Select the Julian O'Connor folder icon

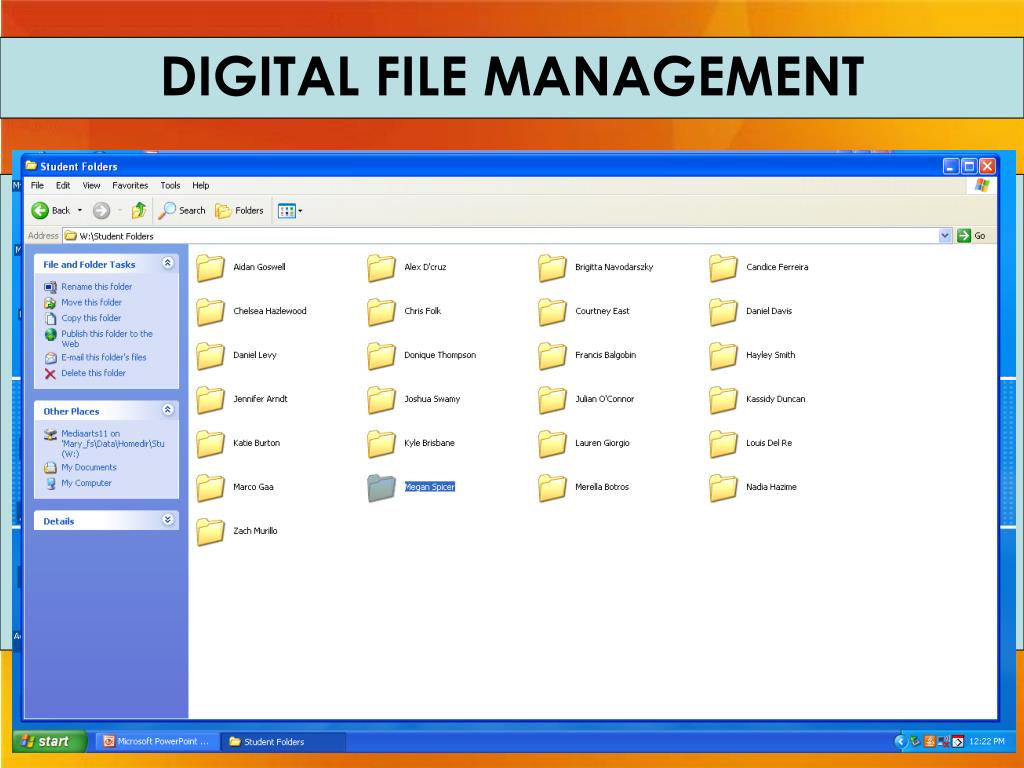coord(552,400)
